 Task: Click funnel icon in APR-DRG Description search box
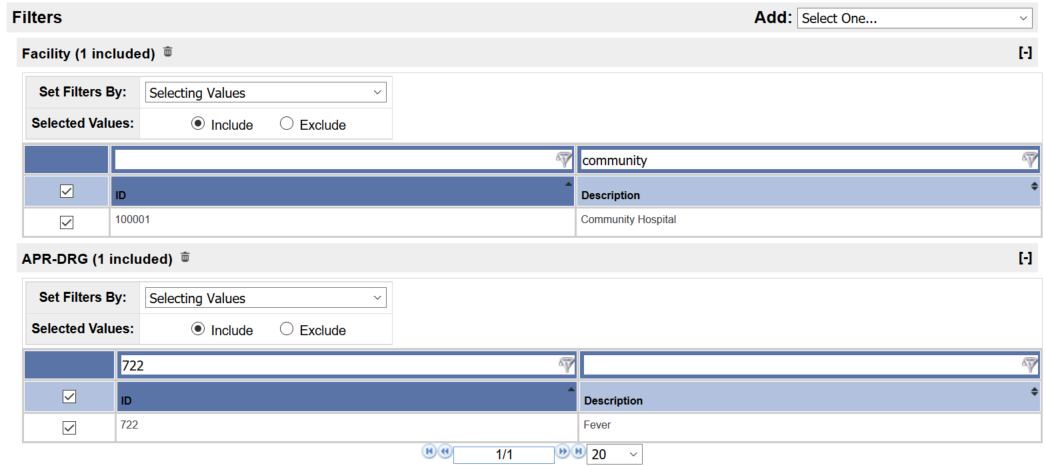[1030, 364]
